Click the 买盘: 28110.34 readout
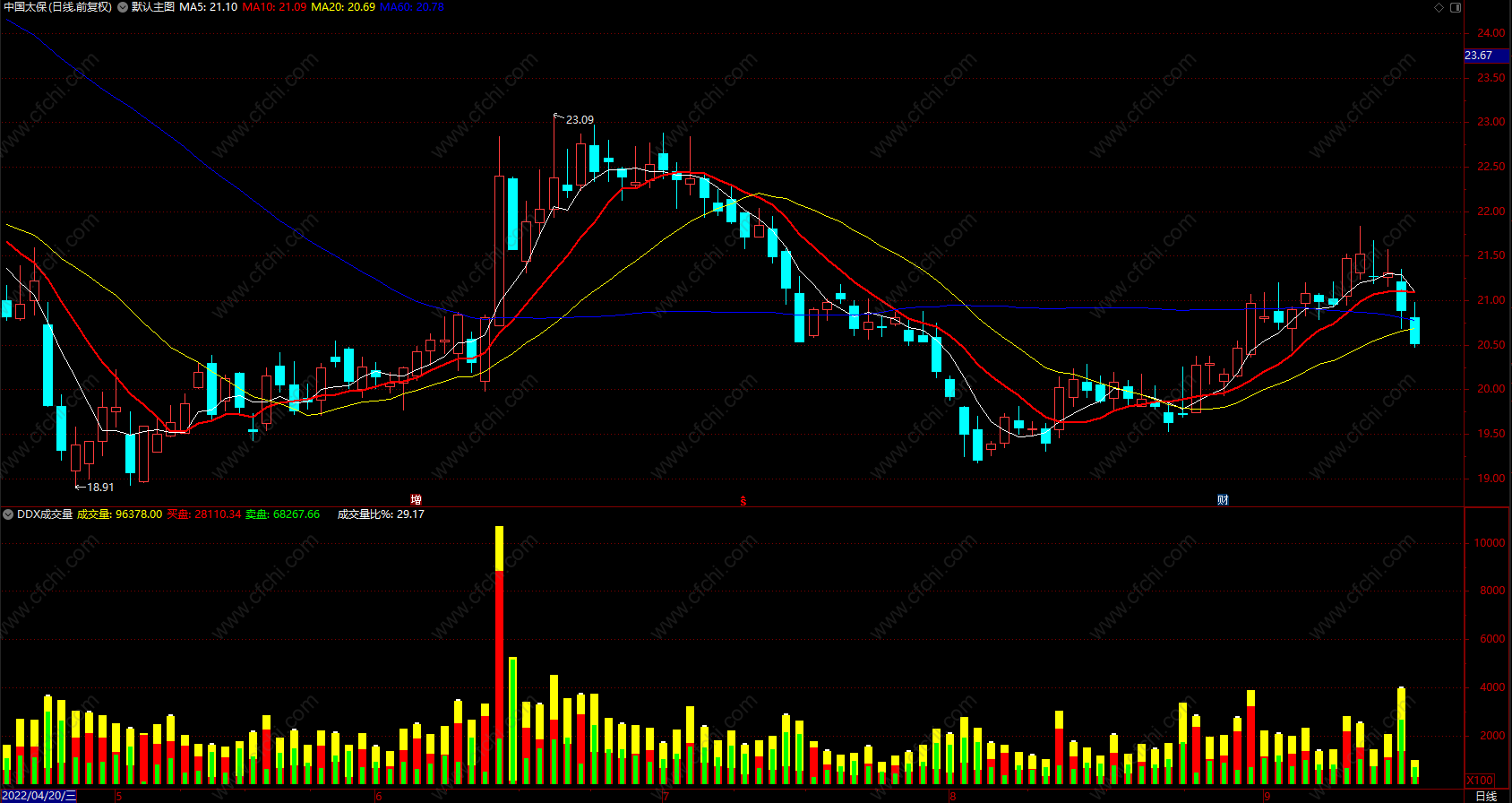This screenshot has height=803, width=1512. [204, 514]
